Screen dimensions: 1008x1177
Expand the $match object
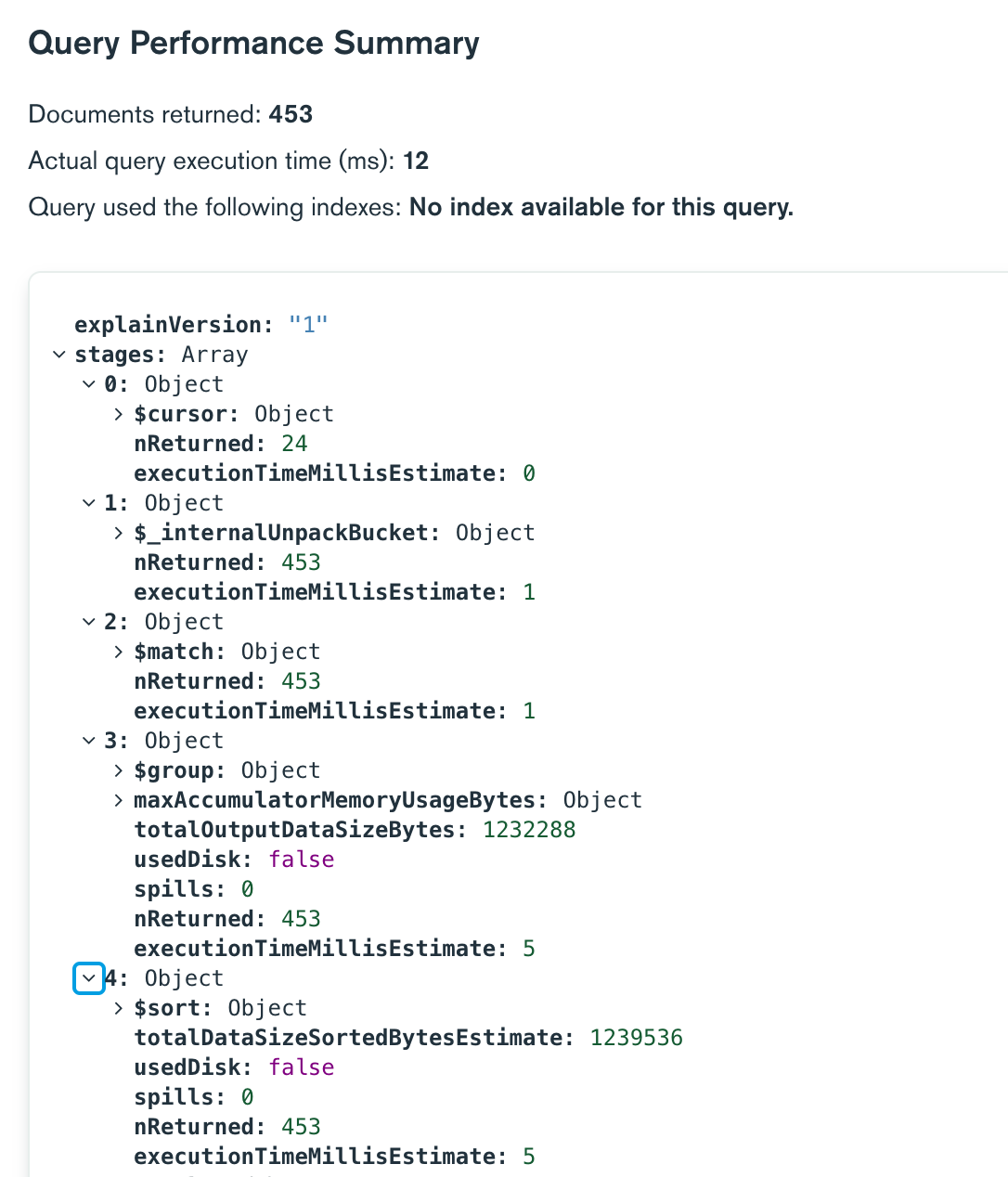pos(119,652)
